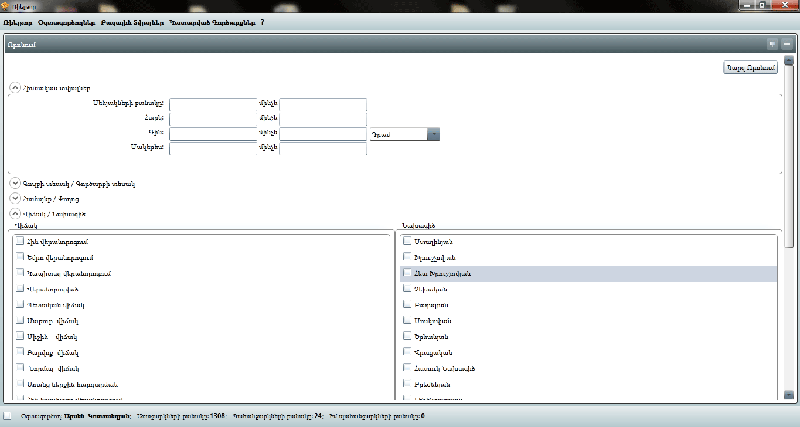Image resolution: width=800 pixels, height=427 pixels.
Task: Check the eighth condition list checkbox
Action: click(x=20, y=351)
